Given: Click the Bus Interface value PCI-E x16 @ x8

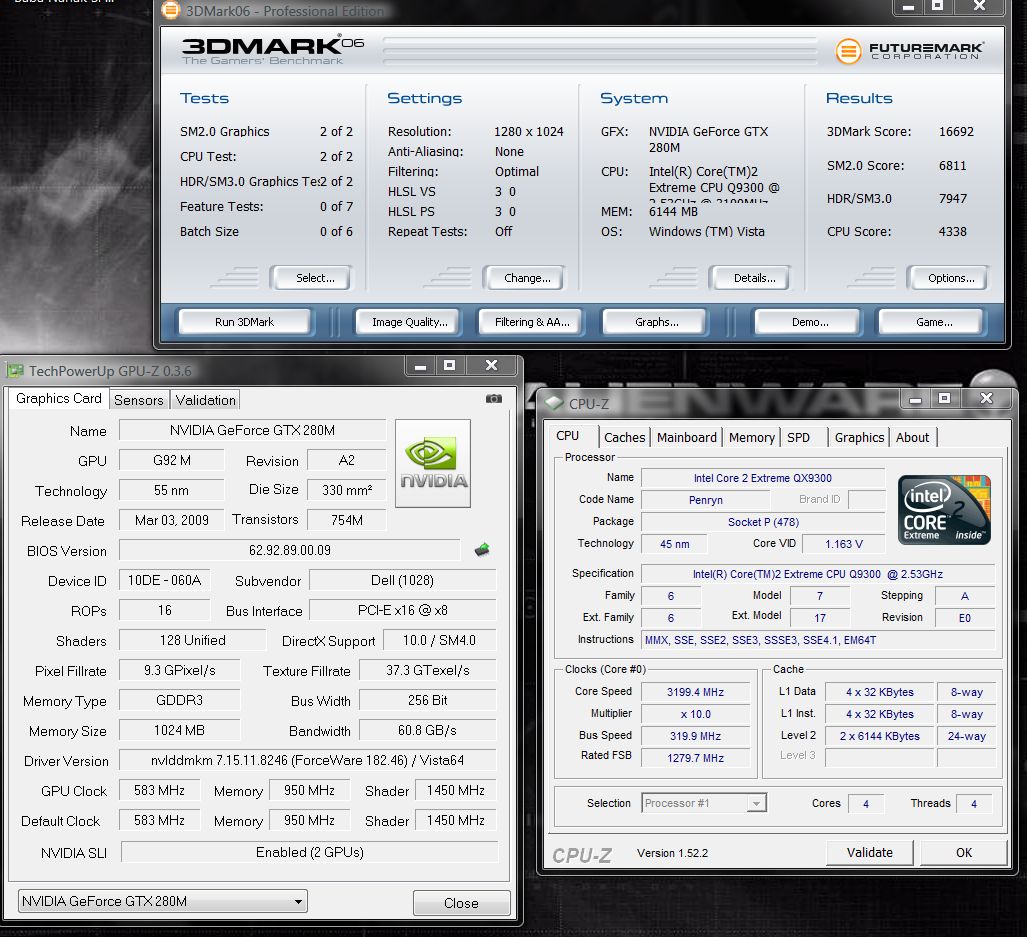Looking at the screenshot, I should [402, 610].
